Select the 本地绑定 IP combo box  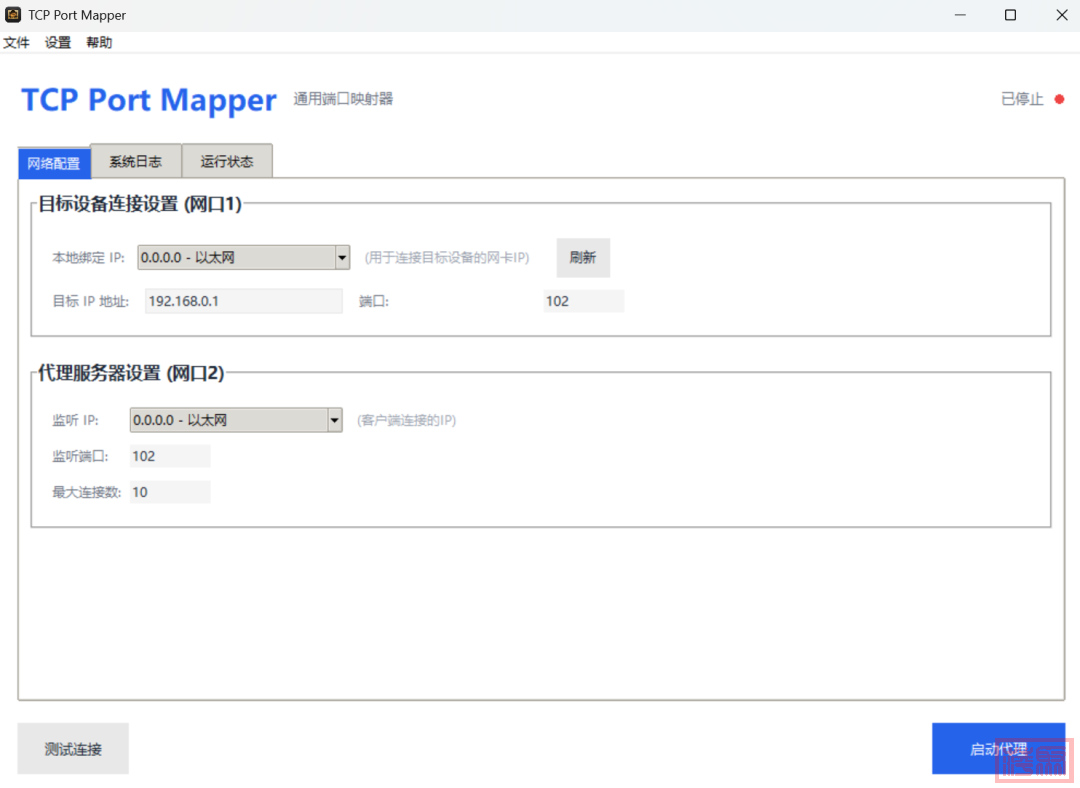[x=235, y=258]
